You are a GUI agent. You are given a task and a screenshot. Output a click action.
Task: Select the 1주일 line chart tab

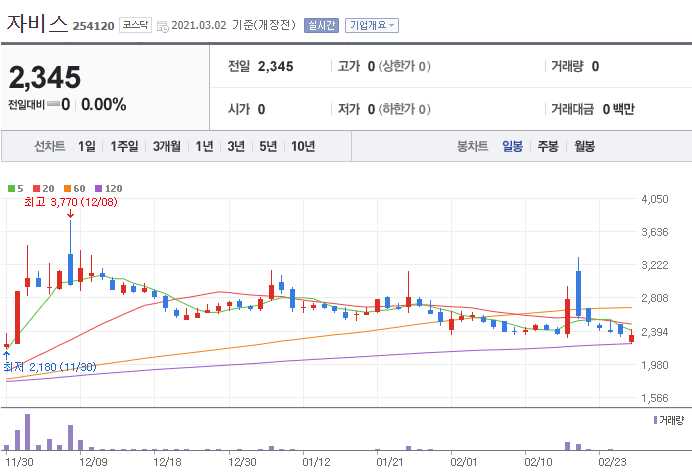(124, 146)
